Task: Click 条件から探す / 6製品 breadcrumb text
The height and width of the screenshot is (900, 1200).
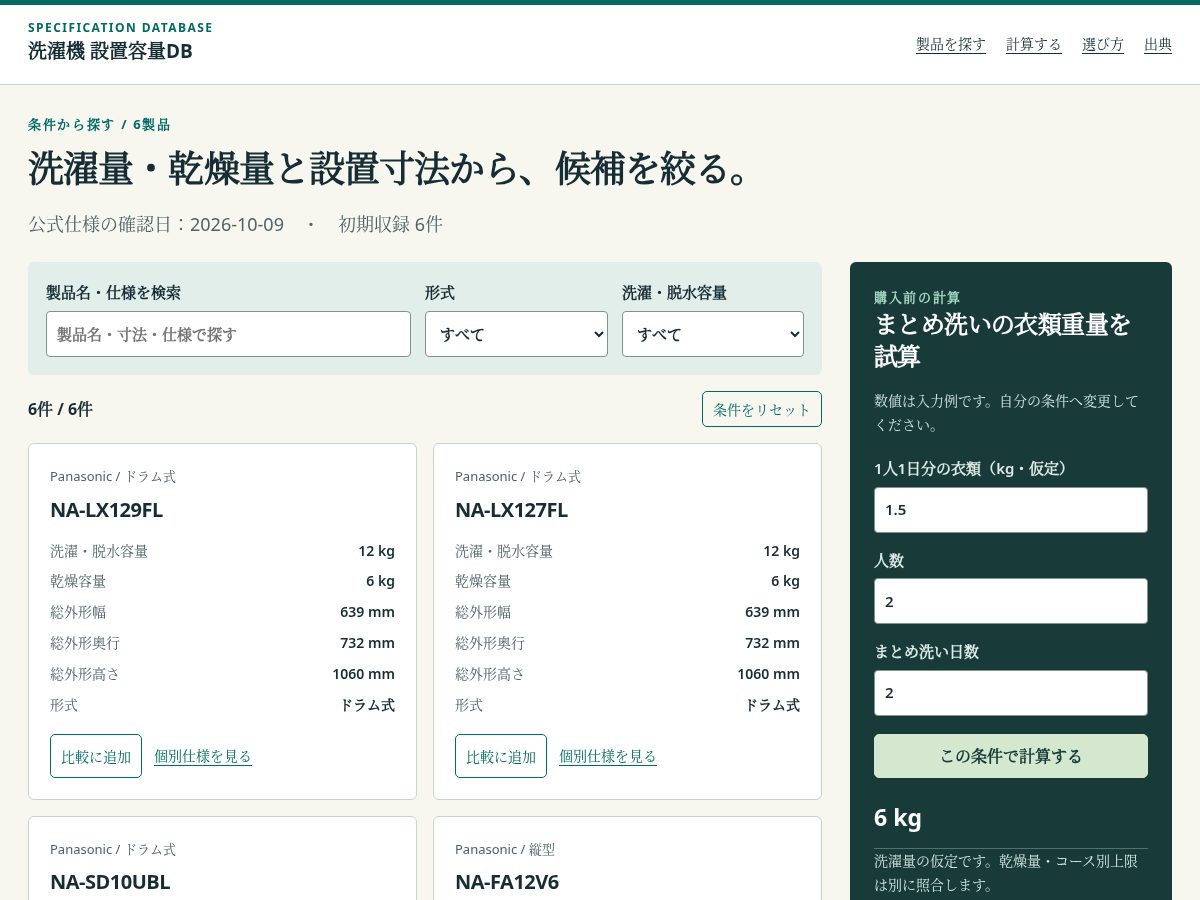Action: (x=99, y=125)
